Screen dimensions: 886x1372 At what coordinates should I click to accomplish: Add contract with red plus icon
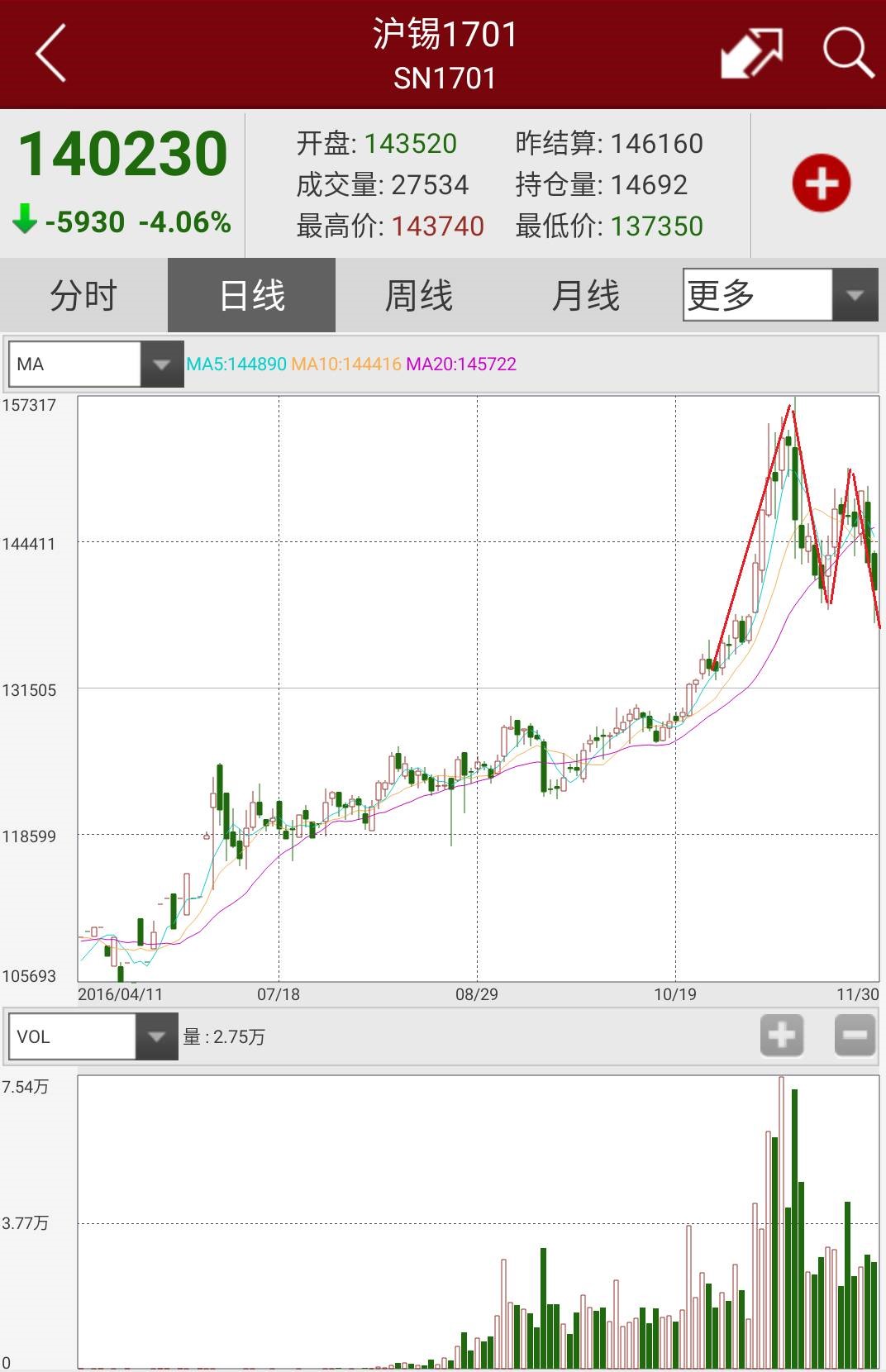[x=821, y=183]
